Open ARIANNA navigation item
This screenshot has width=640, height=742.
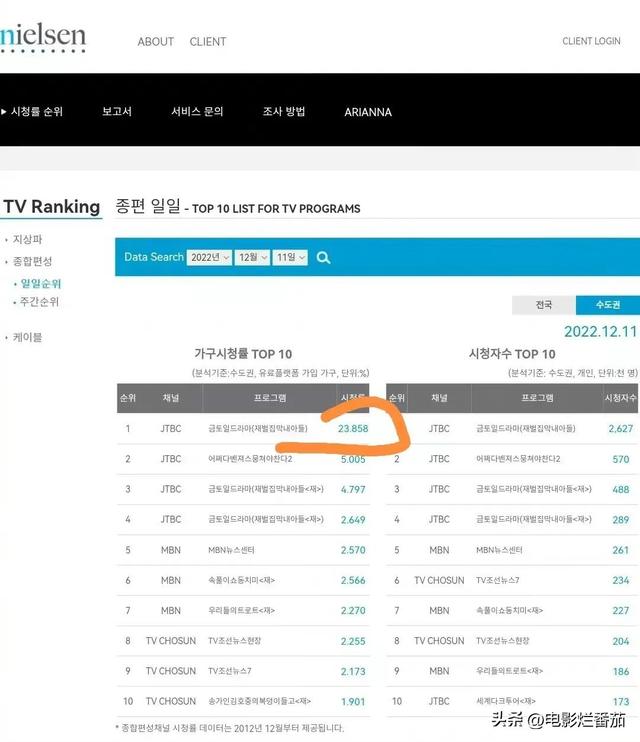click(368, 112)
